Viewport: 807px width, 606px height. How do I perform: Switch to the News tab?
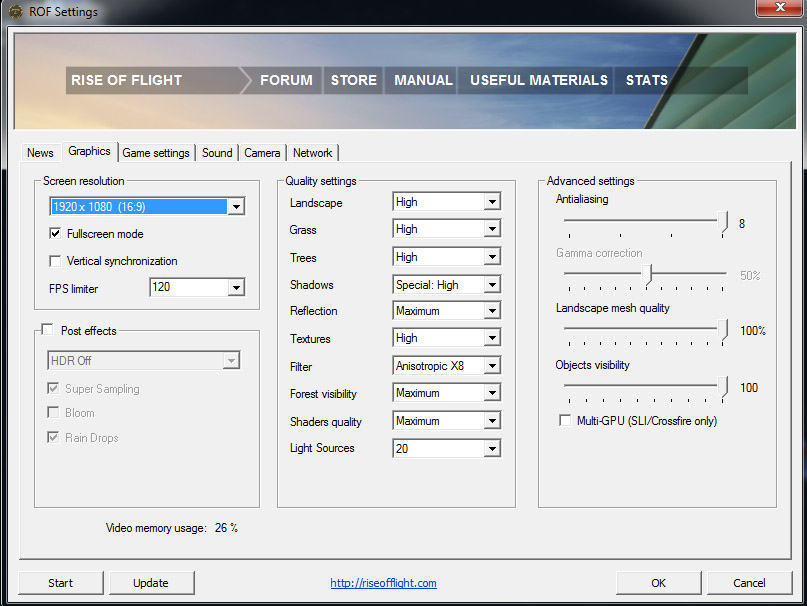click(40, 153)
